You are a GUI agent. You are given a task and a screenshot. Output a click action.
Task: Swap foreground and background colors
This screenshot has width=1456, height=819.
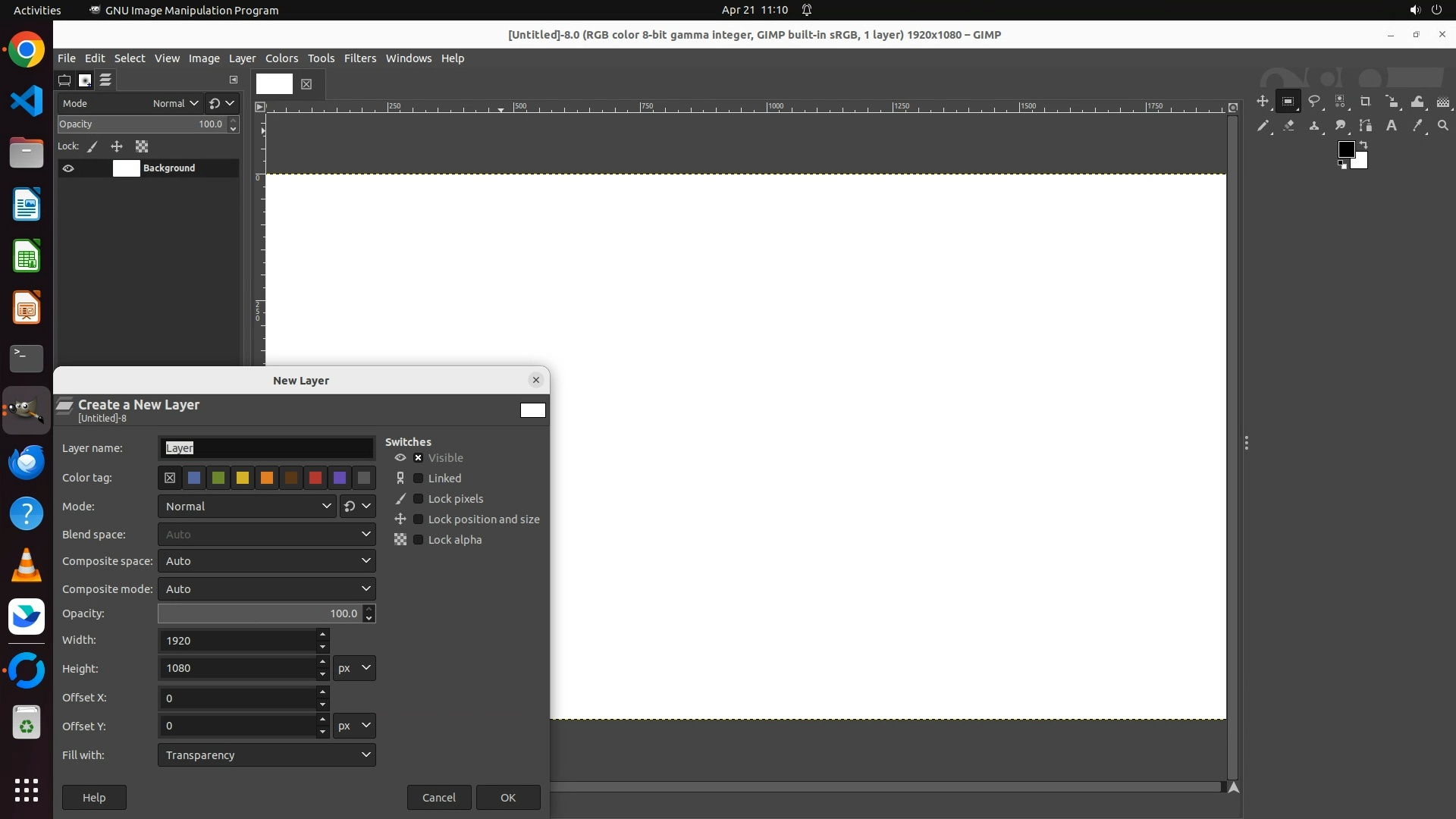click(1363, 144)
